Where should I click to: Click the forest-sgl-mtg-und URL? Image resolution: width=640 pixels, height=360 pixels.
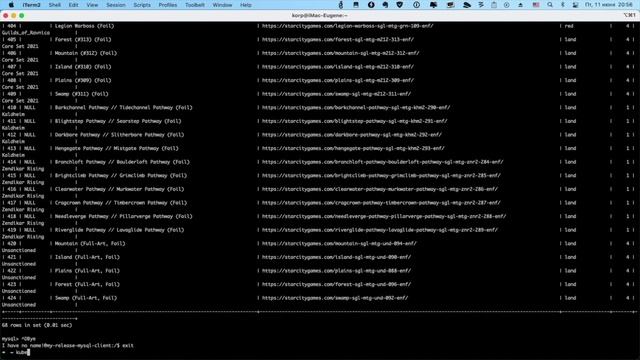(x=336, y=284)
